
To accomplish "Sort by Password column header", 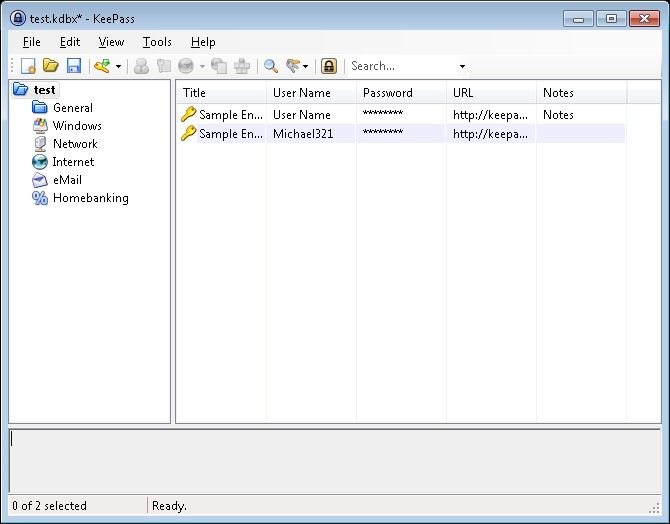I will (401, 93).
